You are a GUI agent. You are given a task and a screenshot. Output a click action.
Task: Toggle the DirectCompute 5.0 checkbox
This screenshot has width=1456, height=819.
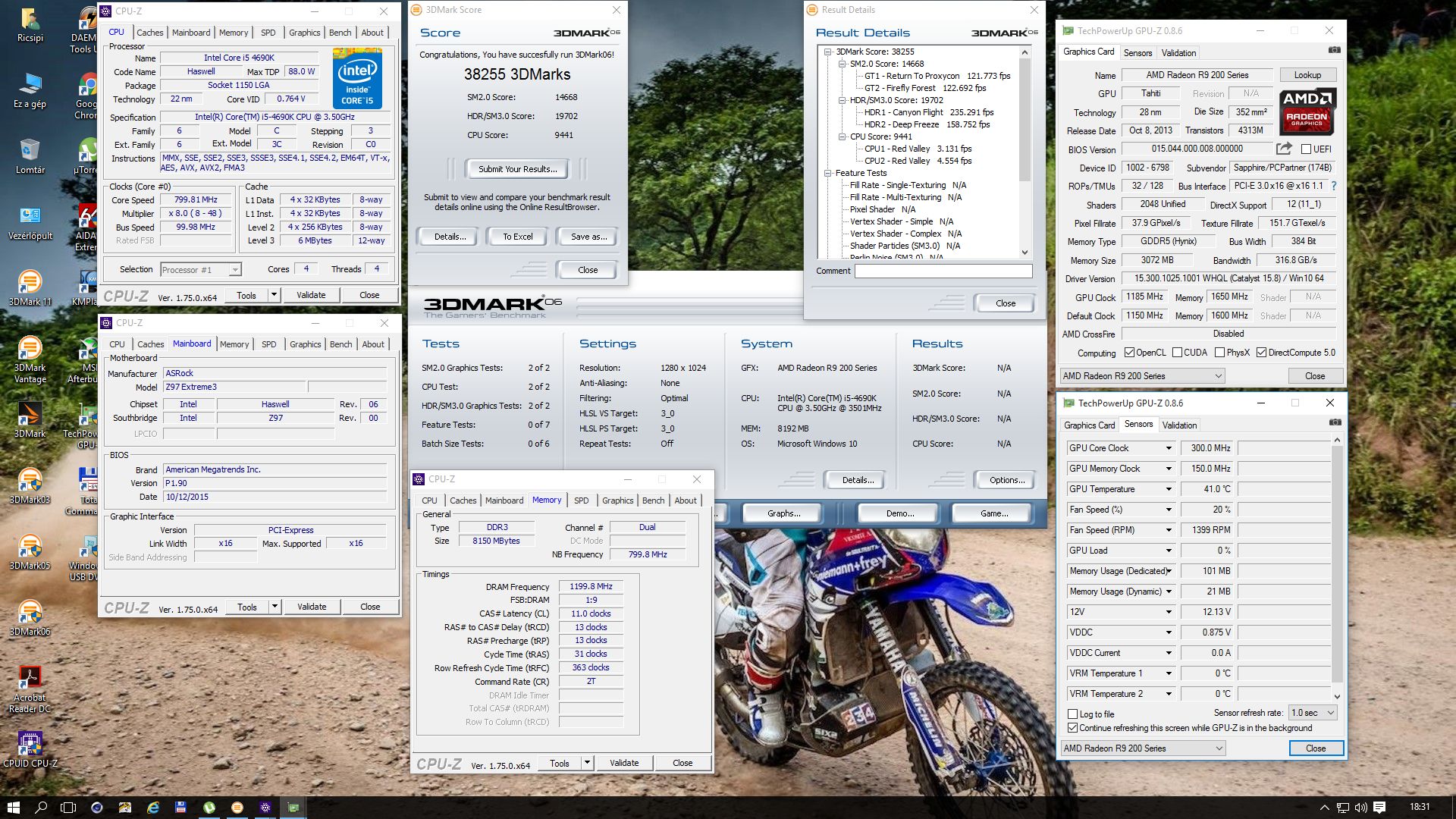pos(1261,353)
